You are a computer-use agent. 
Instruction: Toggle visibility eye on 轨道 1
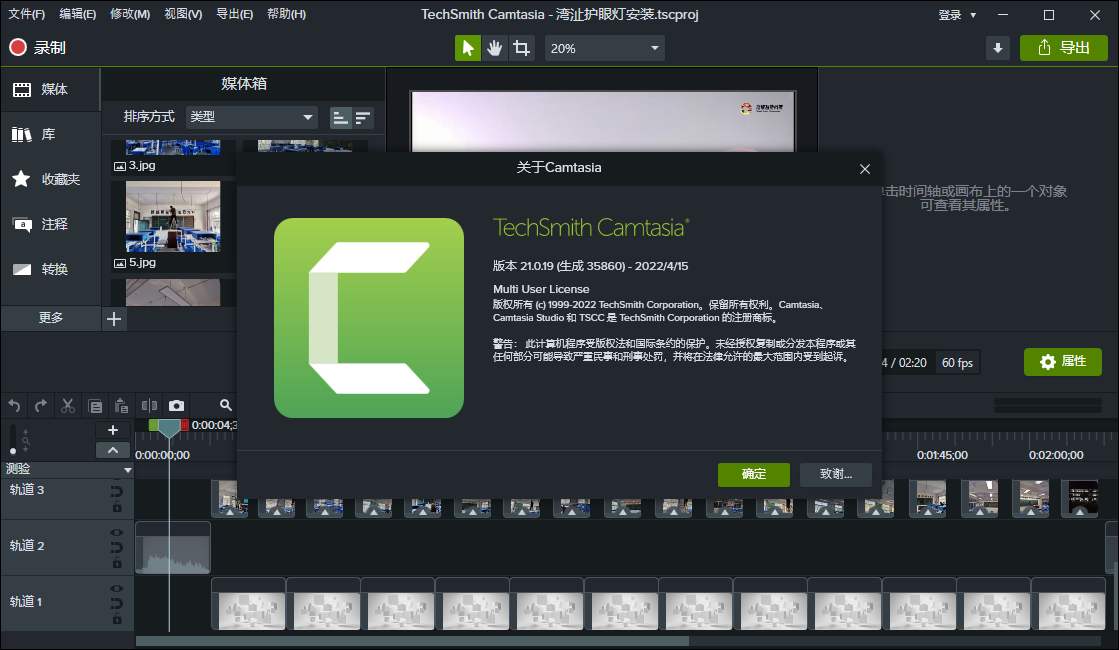tap(116, 589)
